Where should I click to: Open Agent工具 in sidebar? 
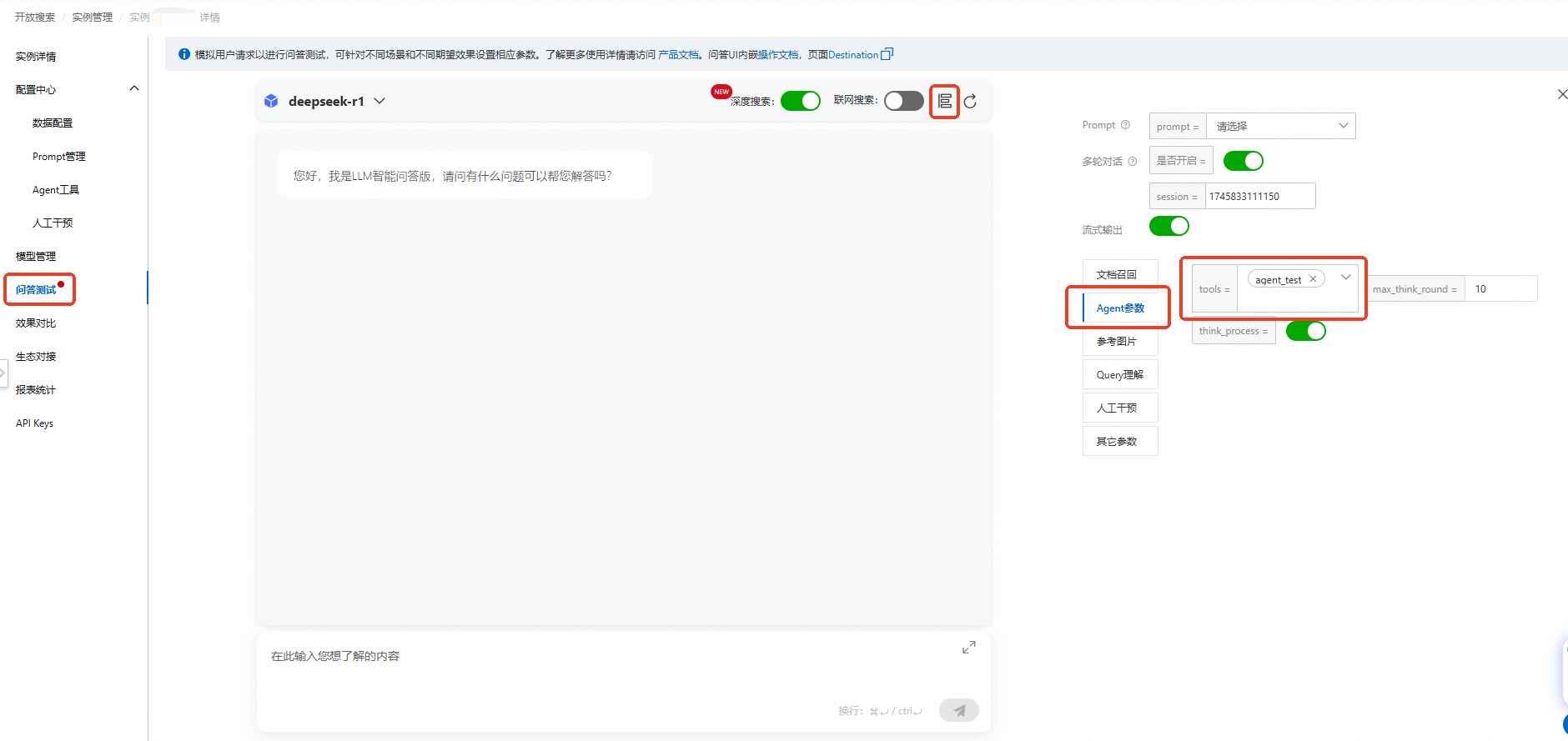coord(56,189)
